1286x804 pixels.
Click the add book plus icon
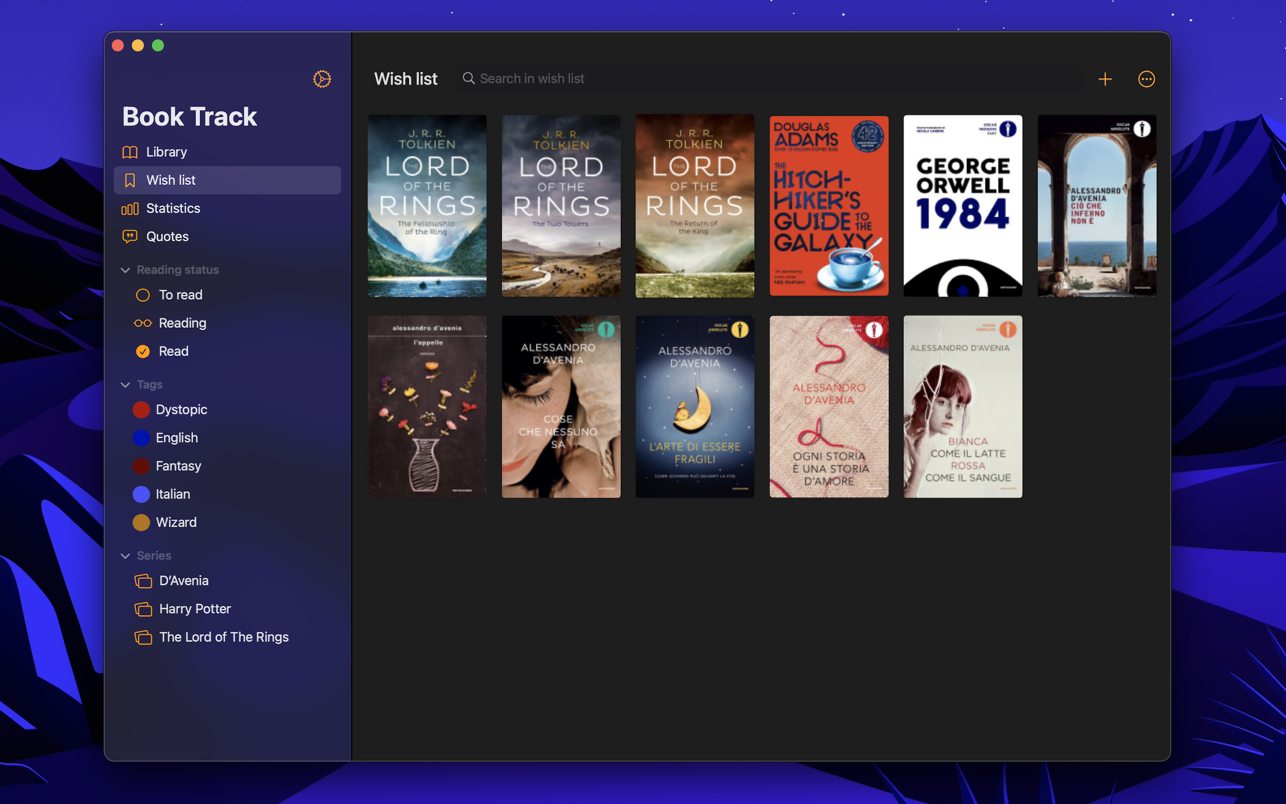[x=1105, y=79]
